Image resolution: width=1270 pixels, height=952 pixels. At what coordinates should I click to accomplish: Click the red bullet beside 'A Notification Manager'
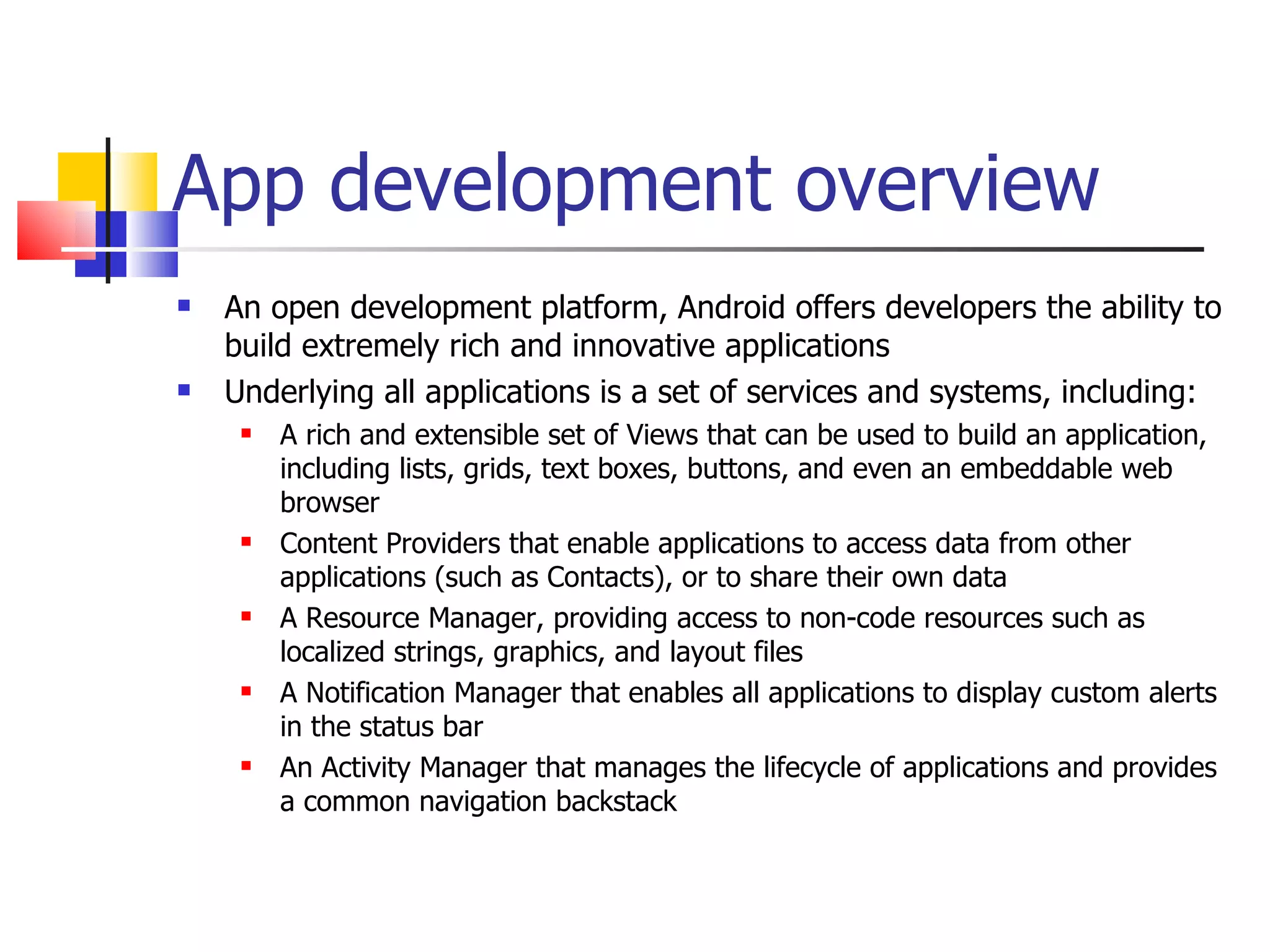pyautogui.click(x=246, y=692)
